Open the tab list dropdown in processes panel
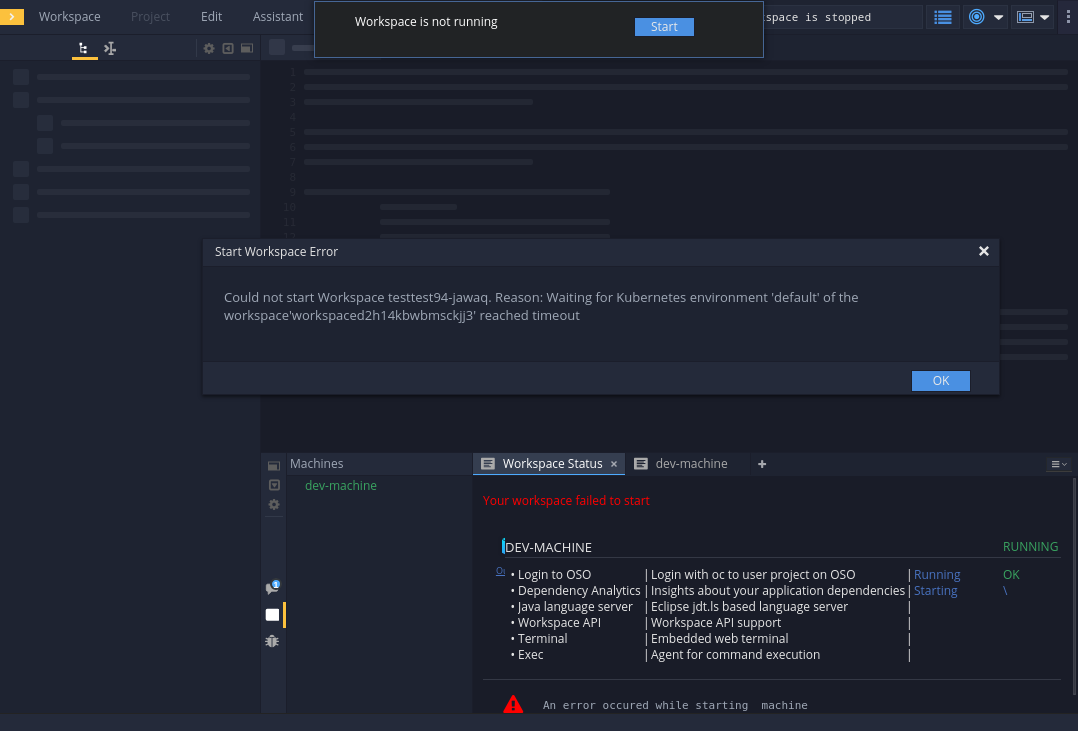This screenshot has width=1078, height=731. 1058,463
